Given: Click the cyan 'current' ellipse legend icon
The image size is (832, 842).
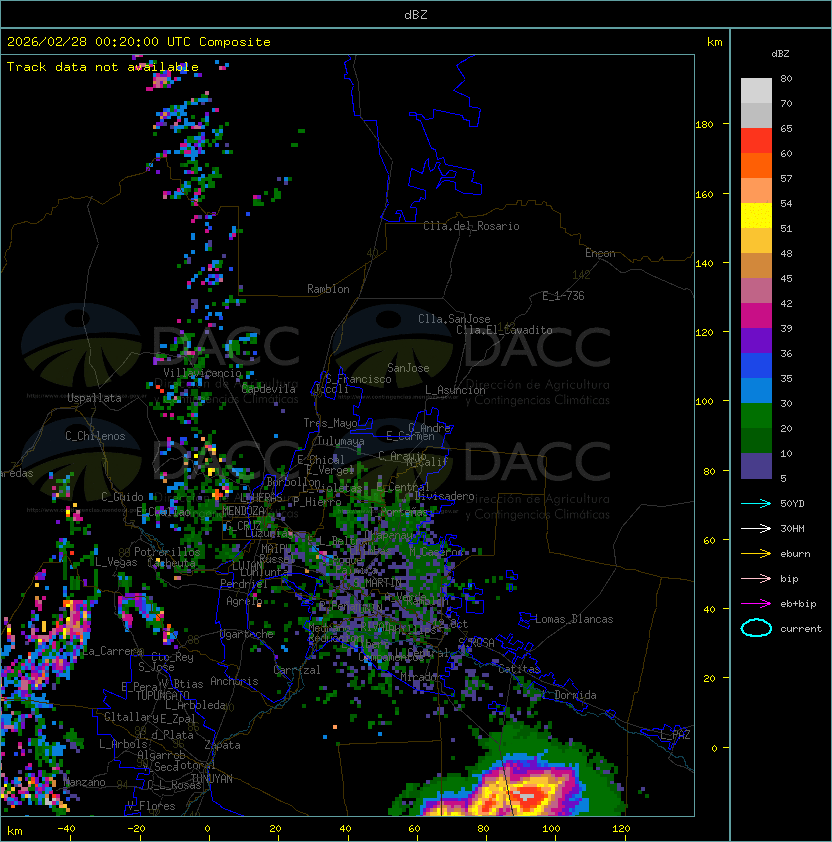Looking at the screenshot, I should point(756,628).
